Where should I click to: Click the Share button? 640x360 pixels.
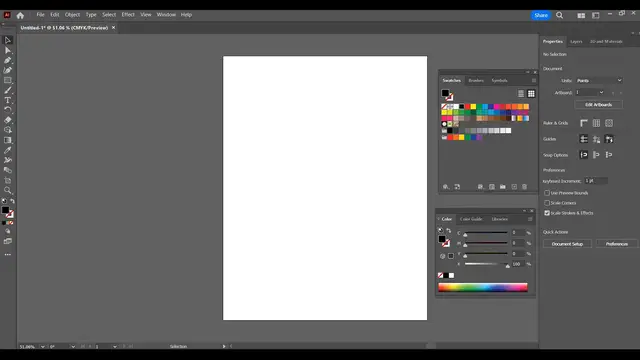[541, 15]
